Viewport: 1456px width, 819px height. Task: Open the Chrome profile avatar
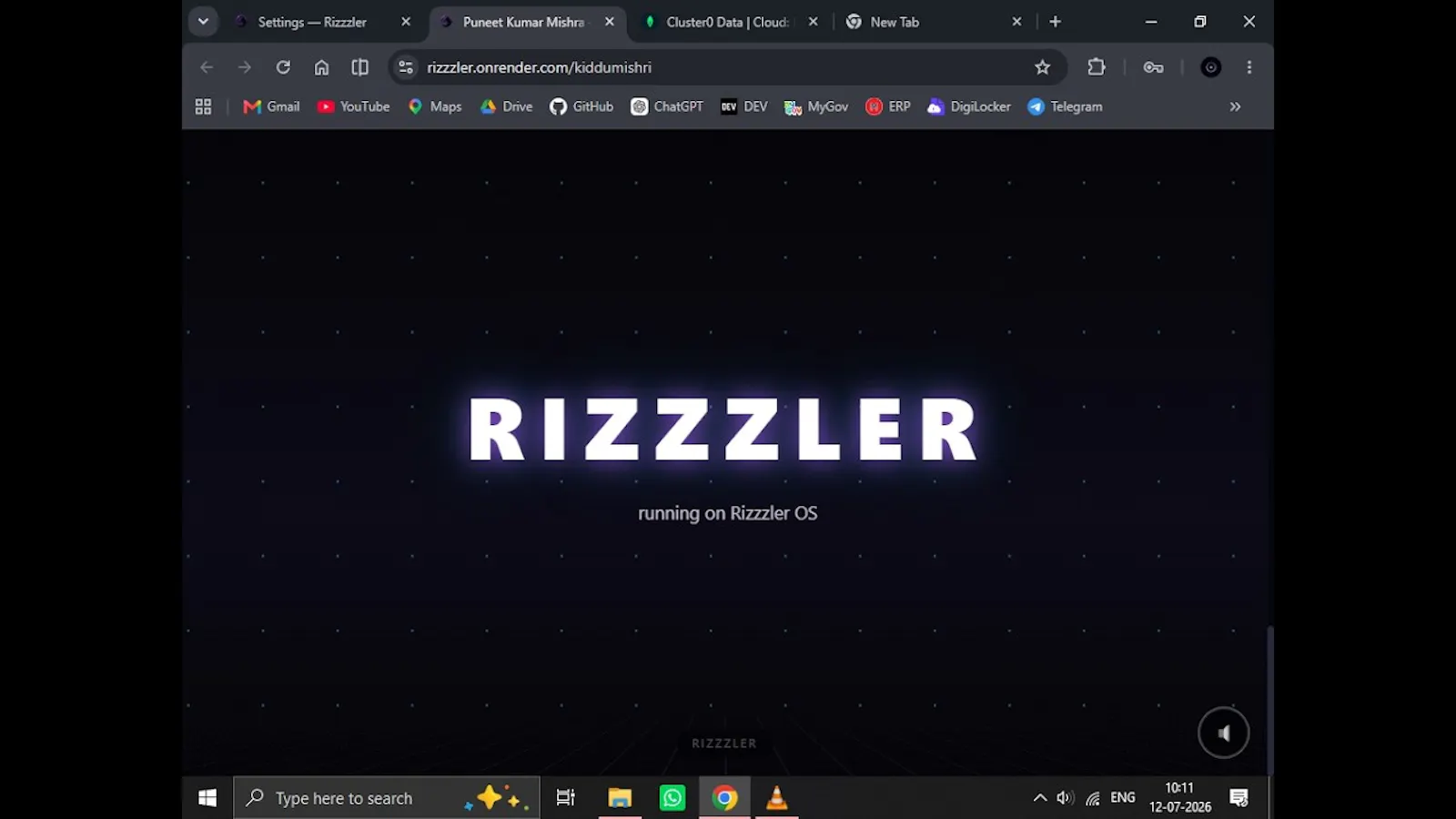pyautogui.click(x=1211, y=67)
